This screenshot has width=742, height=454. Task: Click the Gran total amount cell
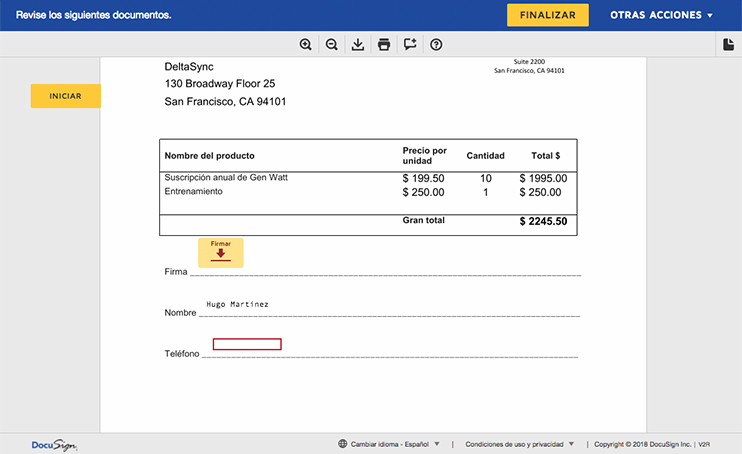point(543,221)
